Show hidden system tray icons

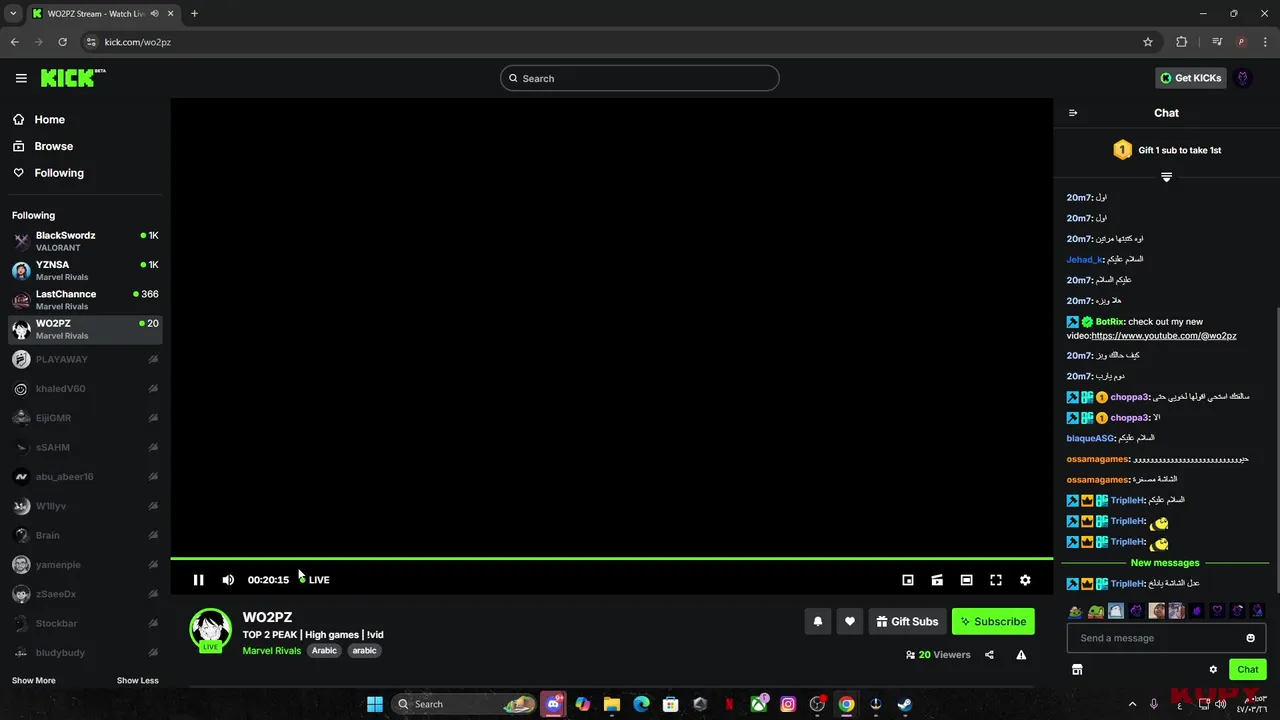pos(1132,704)
